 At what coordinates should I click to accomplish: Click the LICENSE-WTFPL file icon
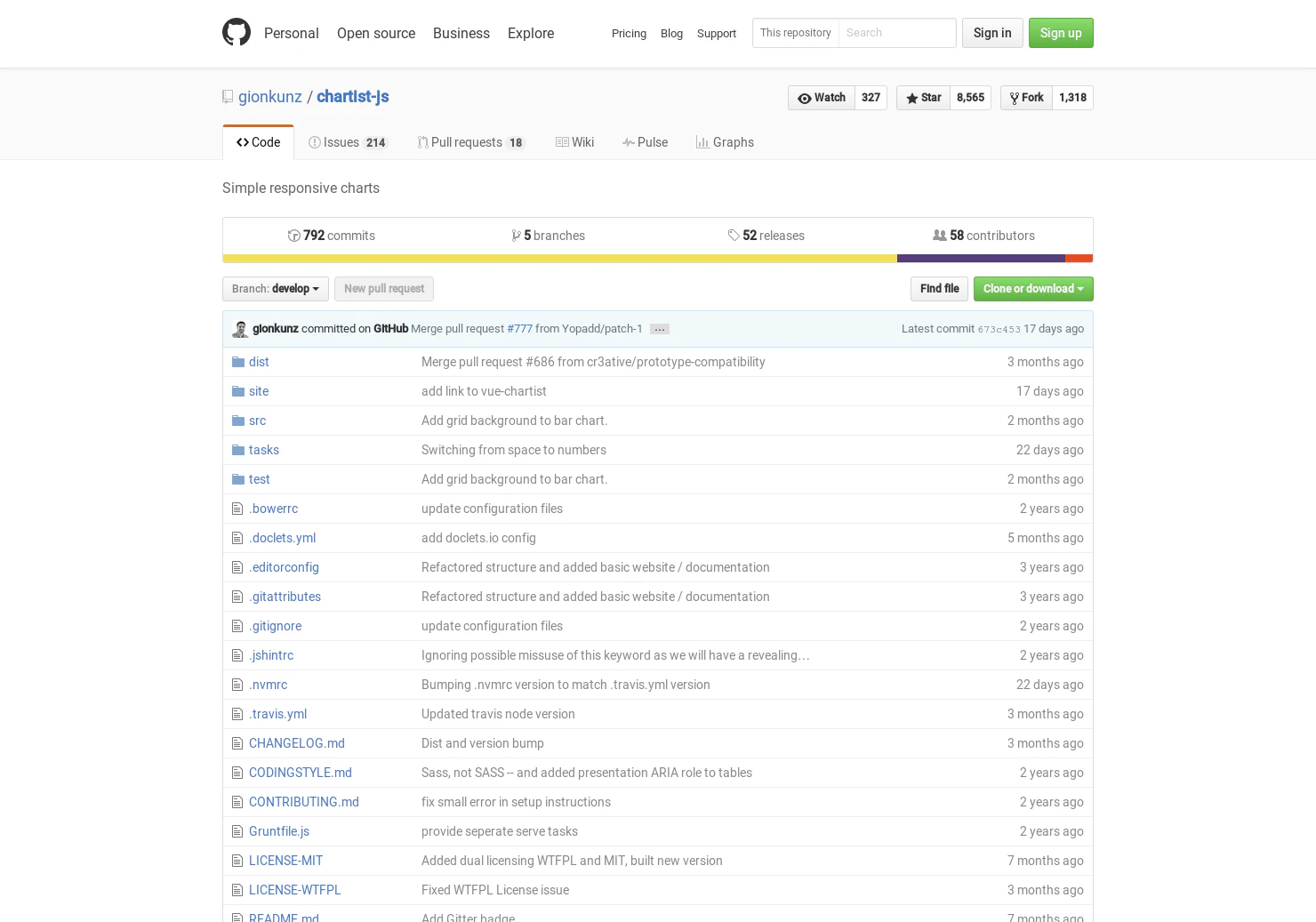click(237, 890)
